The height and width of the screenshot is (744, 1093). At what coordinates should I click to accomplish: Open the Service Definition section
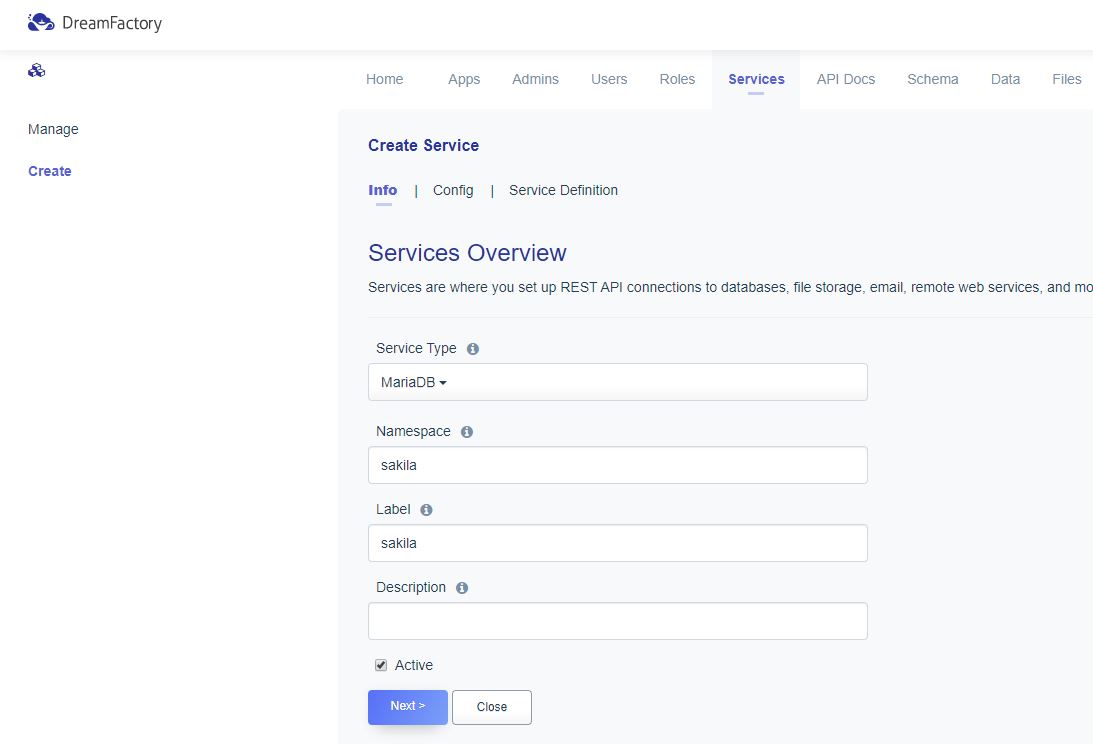coord(563,190)
